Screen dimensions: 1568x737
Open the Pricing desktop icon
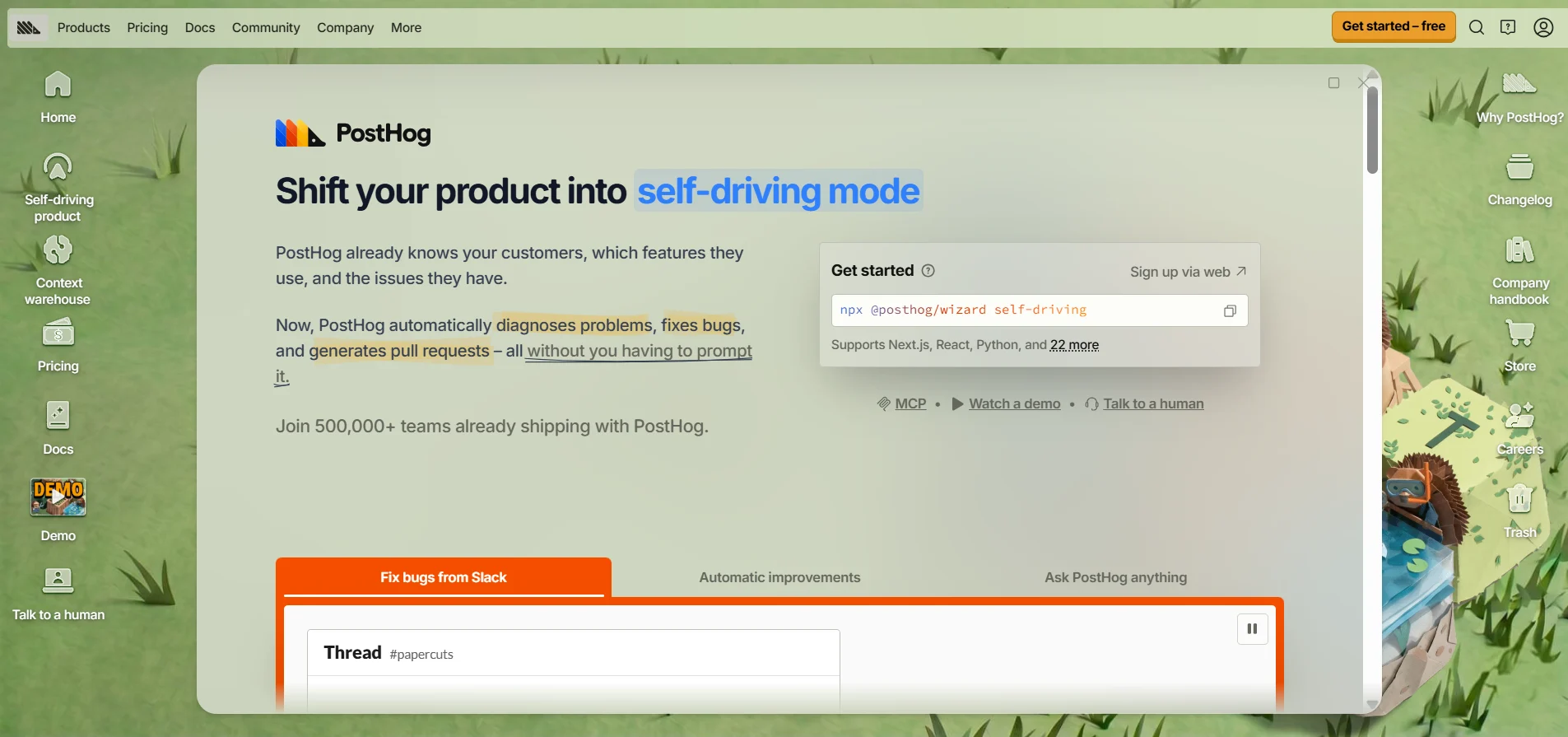click(58, 346)
